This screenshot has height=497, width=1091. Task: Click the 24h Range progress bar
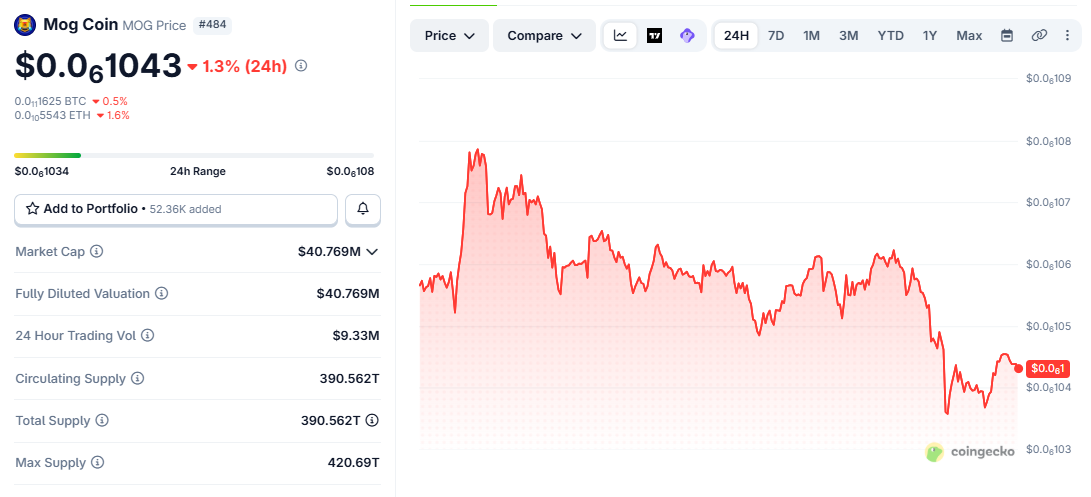pyautogui.click(x=194, y=155)
